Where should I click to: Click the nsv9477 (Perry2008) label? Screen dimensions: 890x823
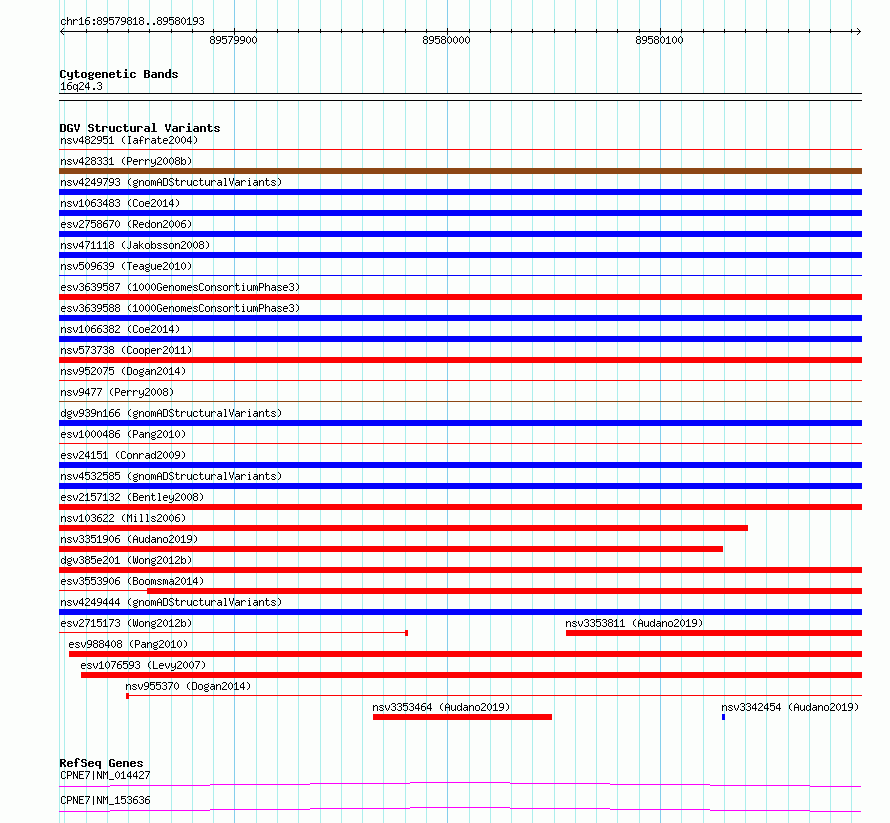[117, 392]
